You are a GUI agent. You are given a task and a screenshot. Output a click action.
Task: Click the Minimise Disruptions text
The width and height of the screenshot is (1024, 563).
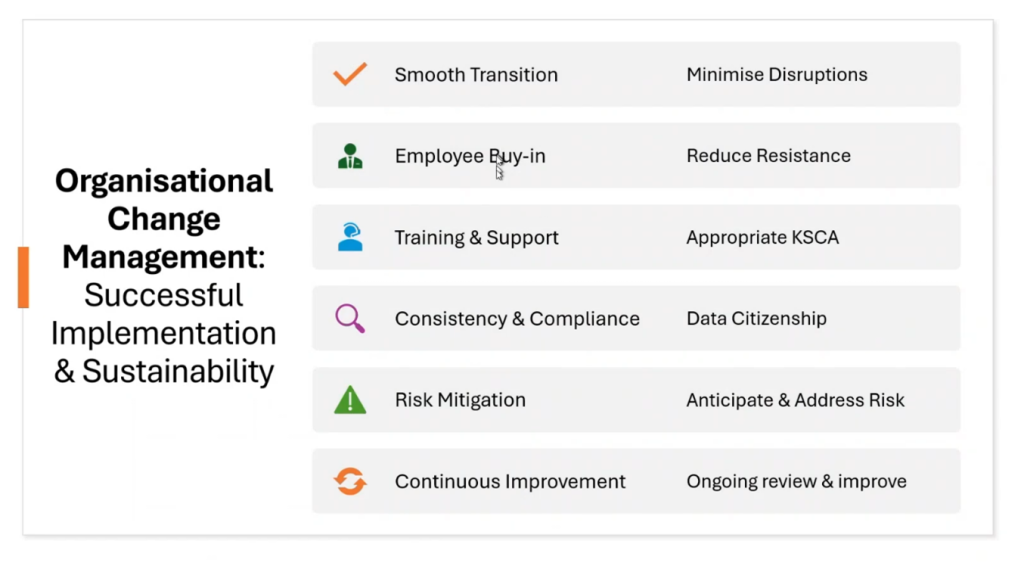[x=777, y=75]
